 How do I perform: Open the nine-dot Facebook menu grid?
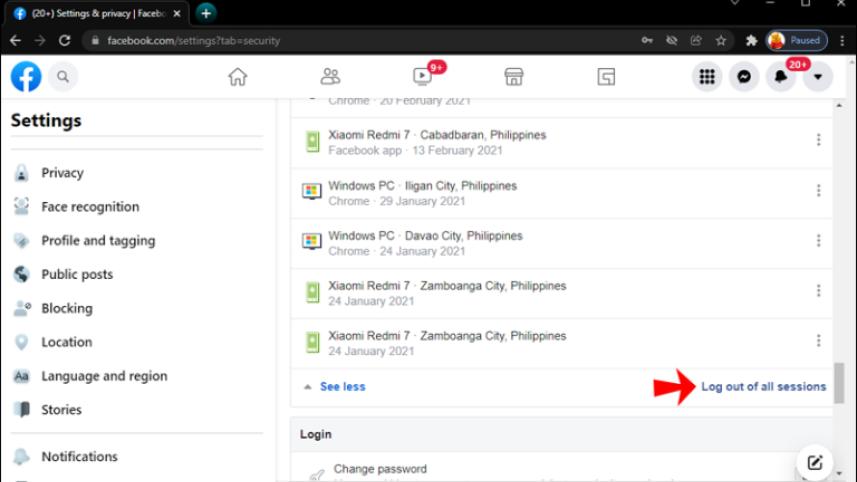pyautogui.click(x=707, y=77)
